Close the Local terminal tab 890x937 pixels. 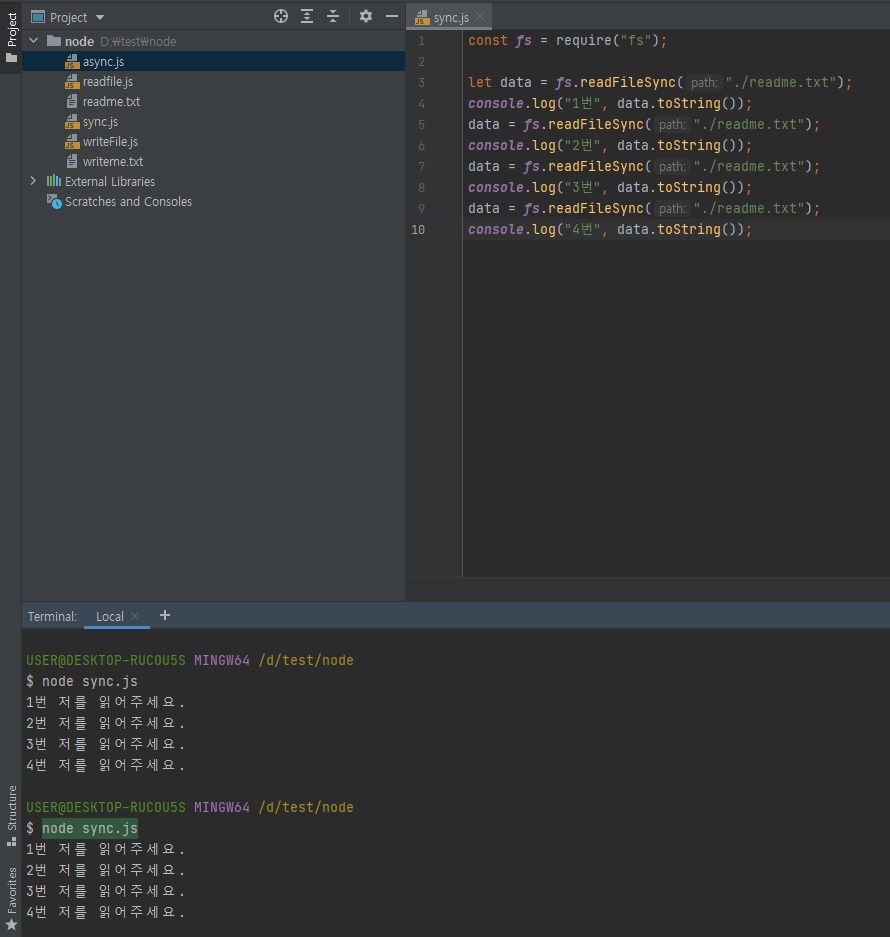135,616
